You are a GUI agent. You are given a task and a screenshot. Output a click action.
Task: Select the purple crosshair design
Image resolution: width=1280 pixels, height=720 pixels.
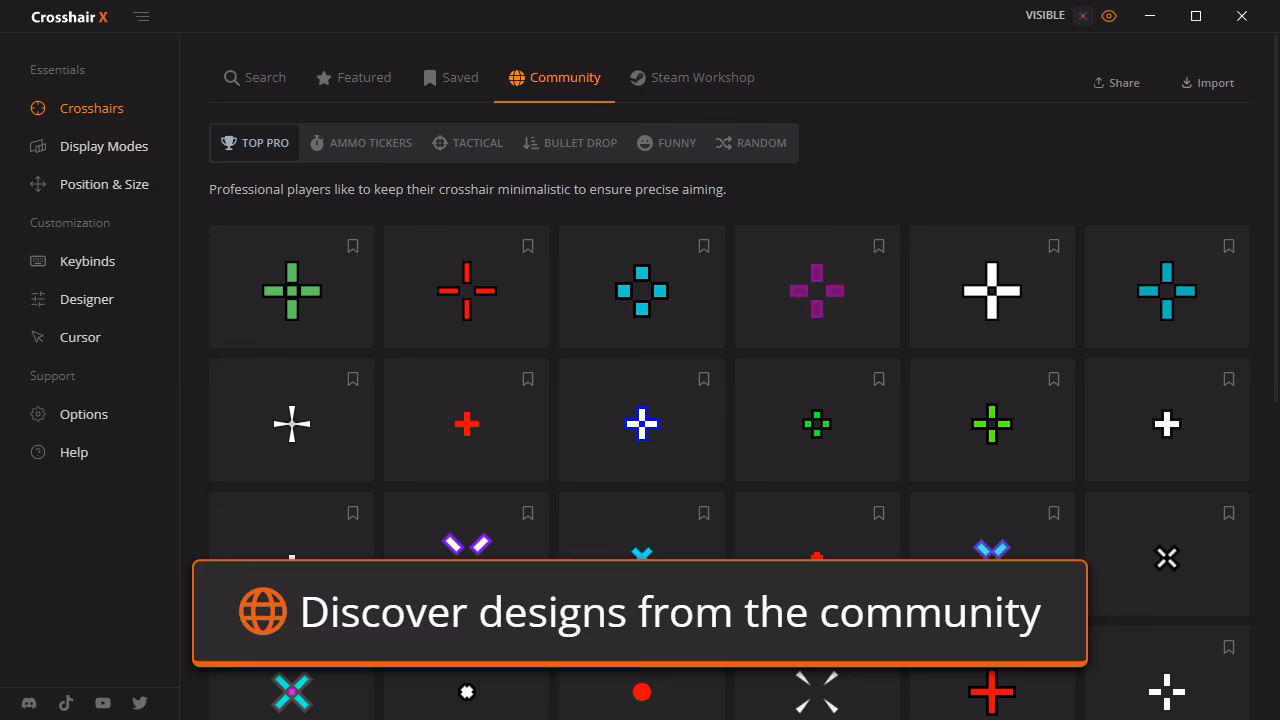pyautogui.click(x=817, y=291)
